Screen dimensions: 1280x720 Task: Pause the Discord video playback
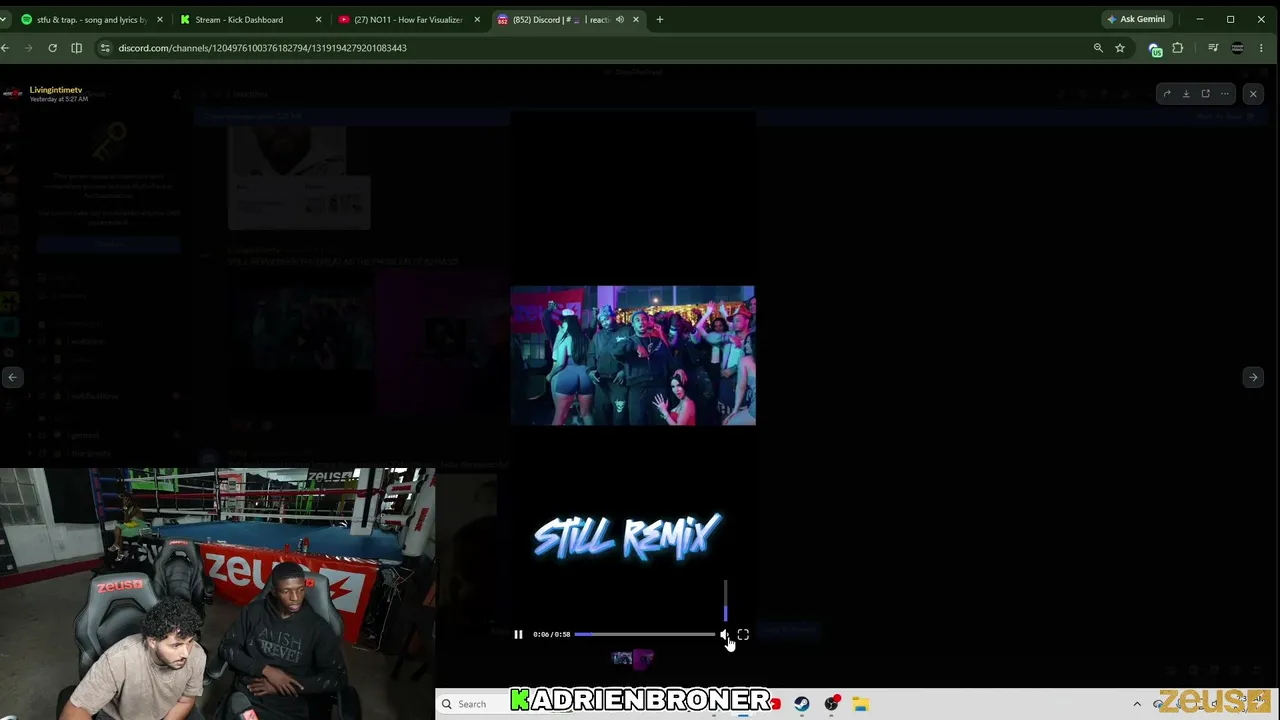coord(518,634)
